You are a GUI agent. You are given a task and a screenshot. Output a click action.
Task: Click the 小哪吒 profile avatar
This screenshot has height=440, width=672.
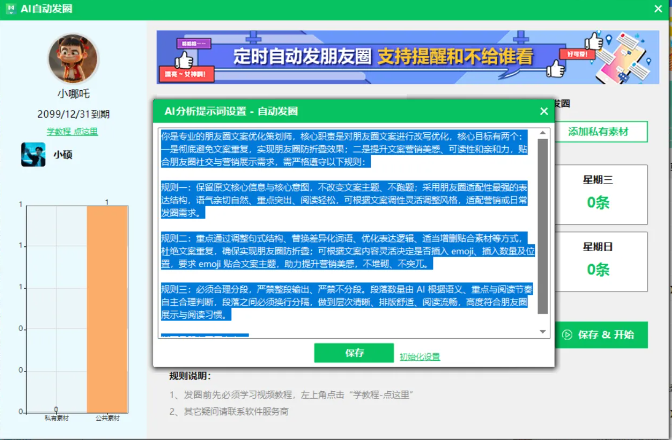click(73, 59)
